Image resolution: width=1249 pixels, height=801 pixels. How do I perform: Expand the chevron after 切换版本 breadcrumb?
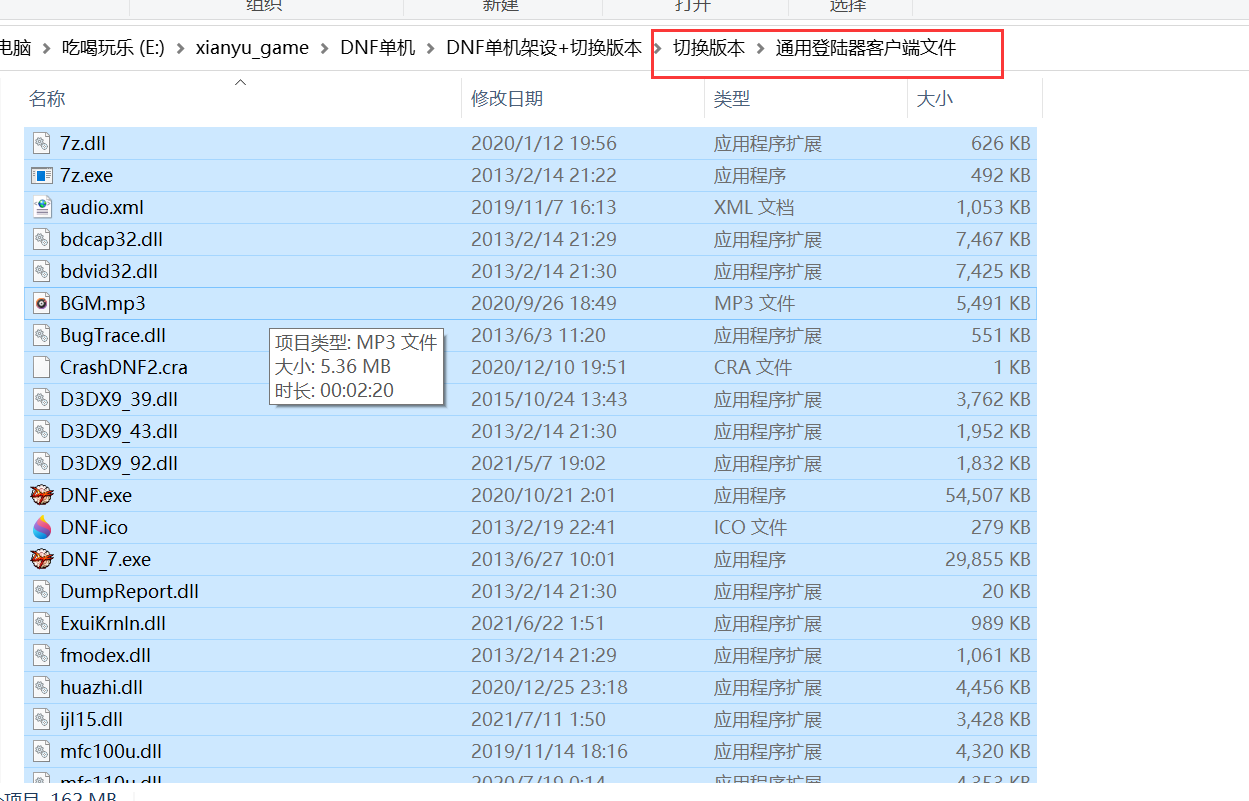tap(761, 48)
